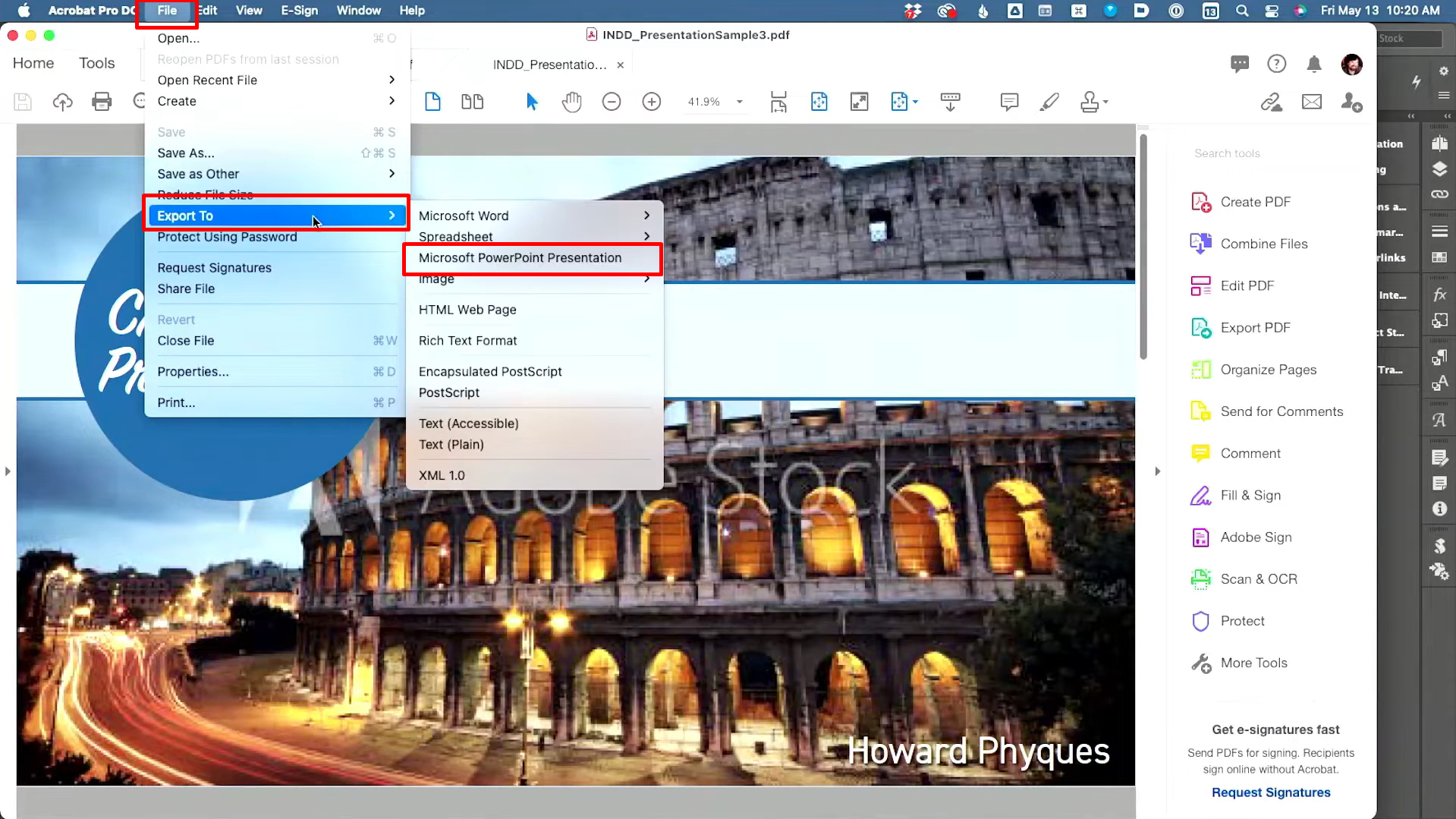The height and width of the screenshot is (819, 1456).
Task: Click the Print toolbar icon
Action: [x=102, y=102]
